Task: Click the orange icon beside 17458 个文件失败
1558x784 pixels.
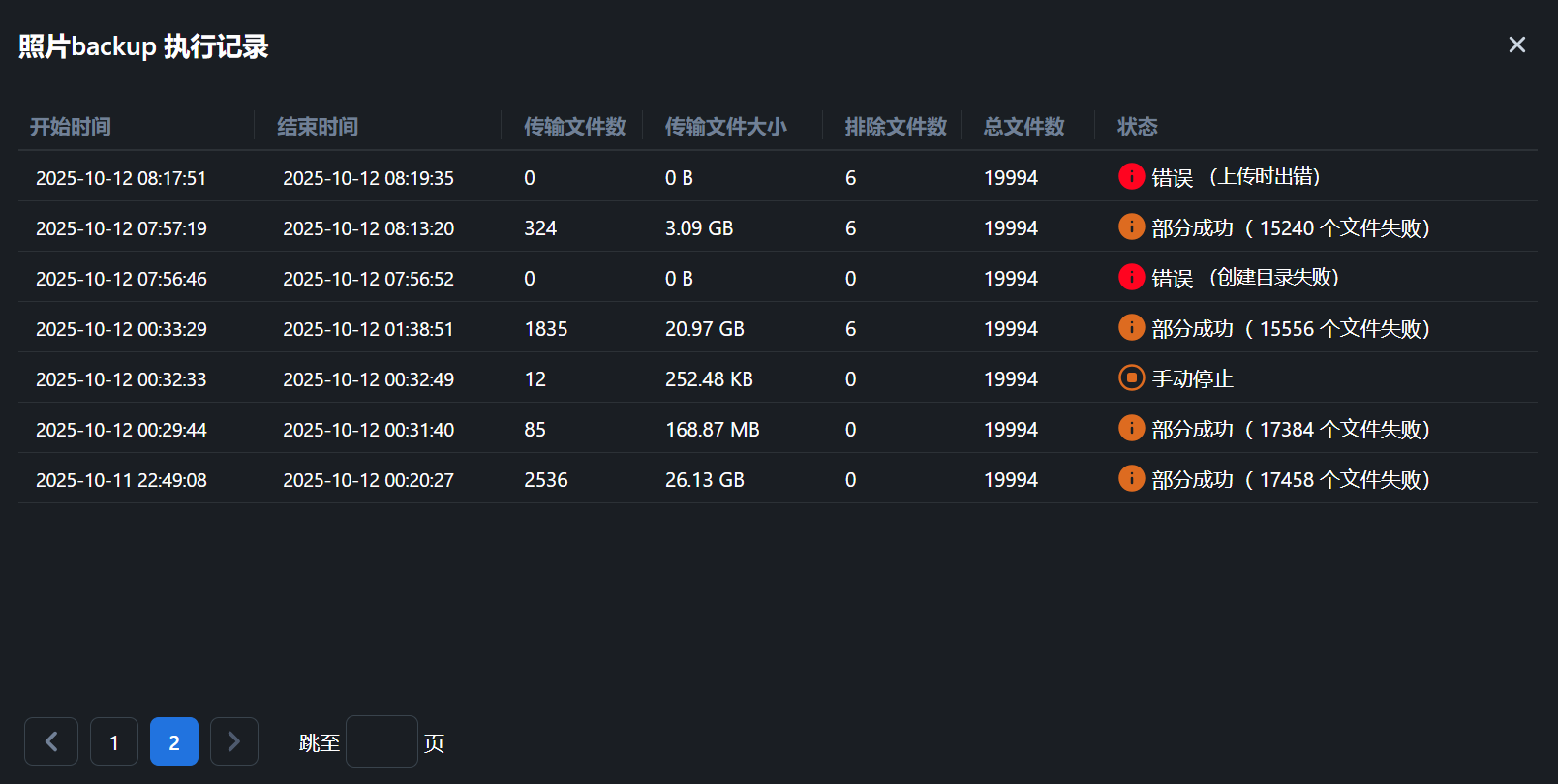Action: coord(1131,478)
